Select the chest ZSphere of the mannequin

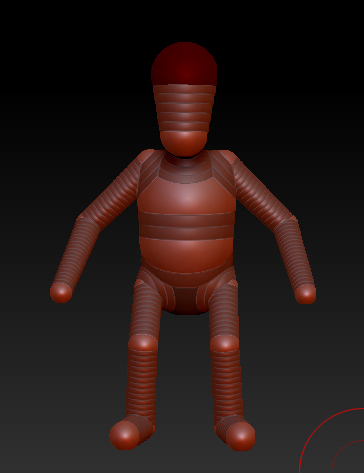pyautogui.click(x=187, y=196)
